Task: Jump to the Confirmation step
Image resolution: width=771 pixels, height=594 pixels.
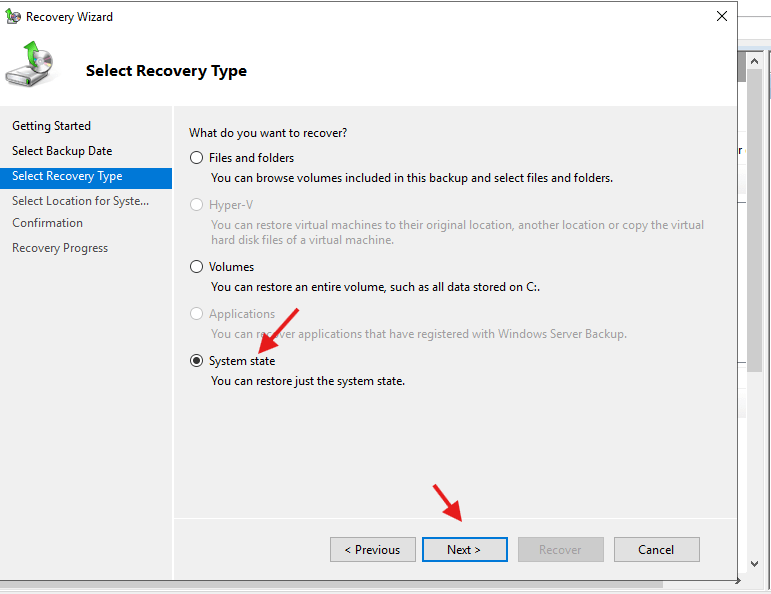Action: pyautogui.click(x=47, y=223)
